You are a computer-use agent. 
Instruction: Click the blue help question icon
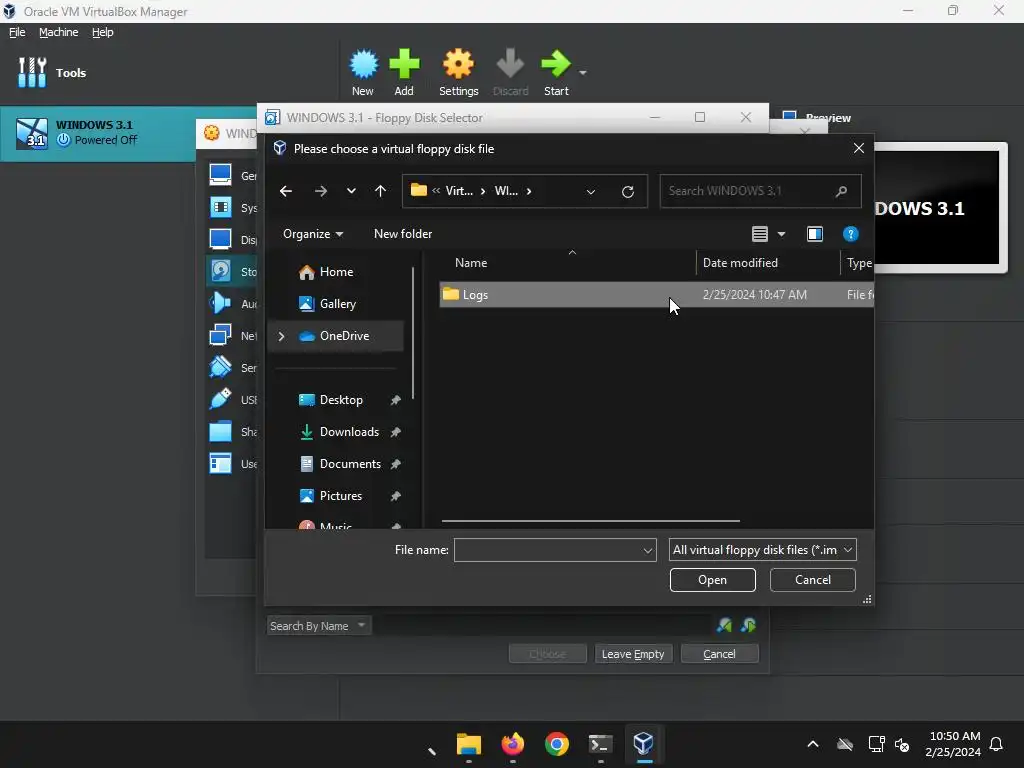pos(850,234)
